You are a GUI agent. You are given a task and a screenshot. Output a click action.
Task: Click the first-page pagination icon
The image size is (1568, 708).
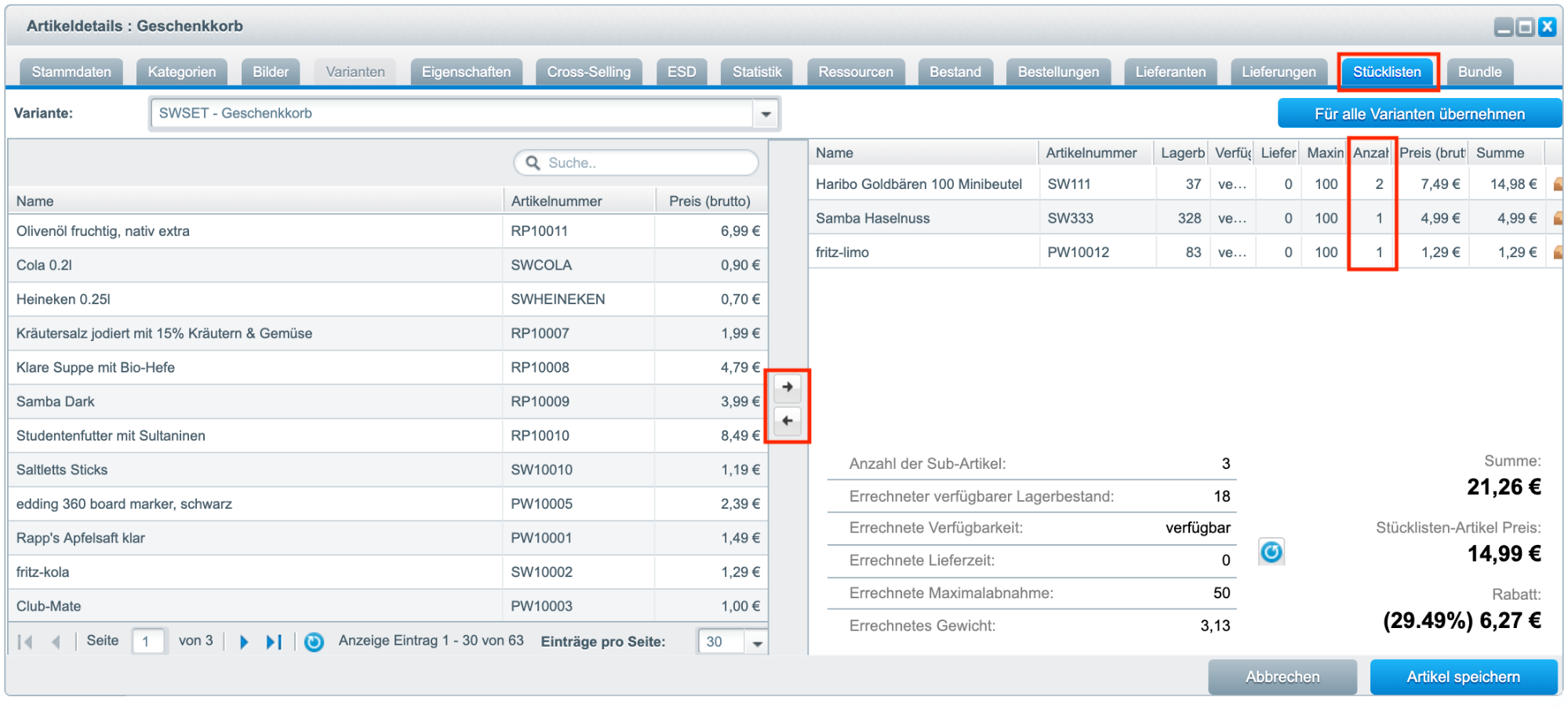click(x=26, y=642)
